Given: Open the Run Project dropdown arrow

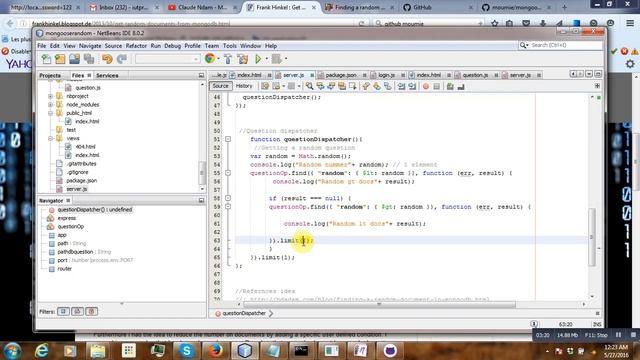Looking at the screenshot, I should [x=267, y=59].
